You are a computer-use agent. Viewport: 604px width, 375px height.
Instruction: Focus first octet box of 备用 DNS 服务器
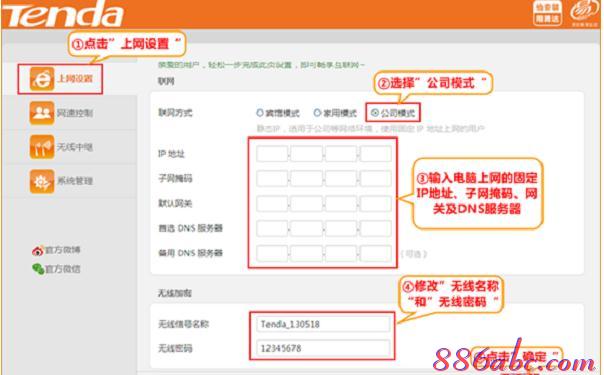tap(272, 253)
